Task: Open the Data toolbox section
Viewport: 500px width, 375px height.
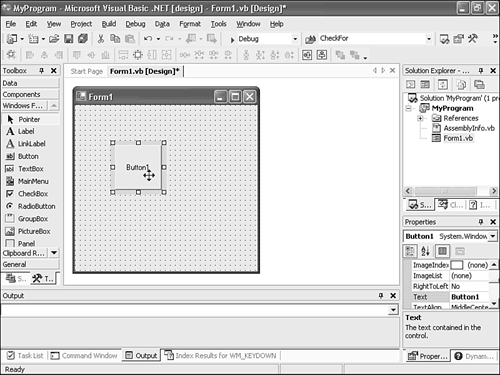Action: pyautogui.click(x=31, y=83)
